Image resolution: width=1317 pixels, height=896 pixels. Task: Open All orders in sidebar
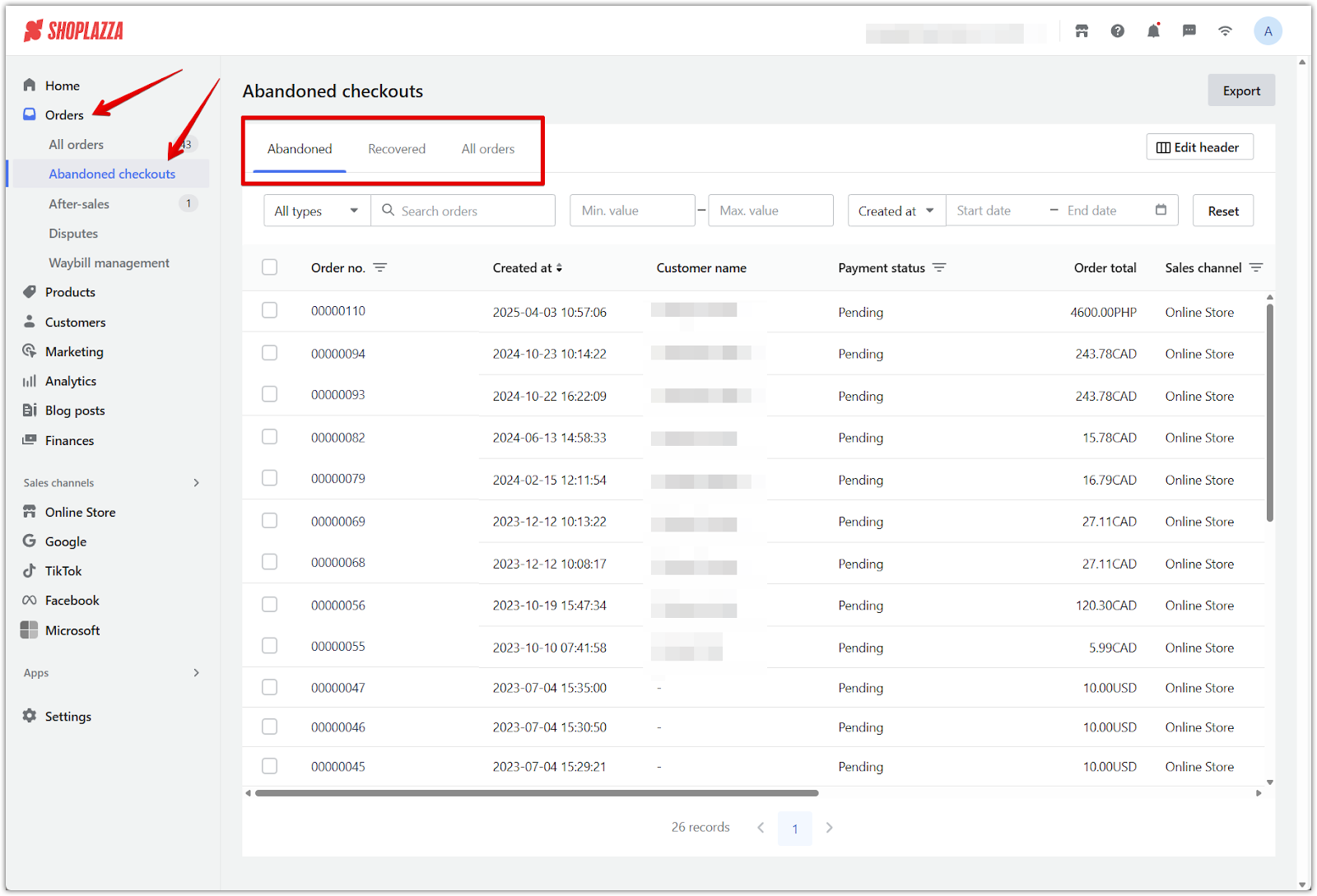click(76, 144)
